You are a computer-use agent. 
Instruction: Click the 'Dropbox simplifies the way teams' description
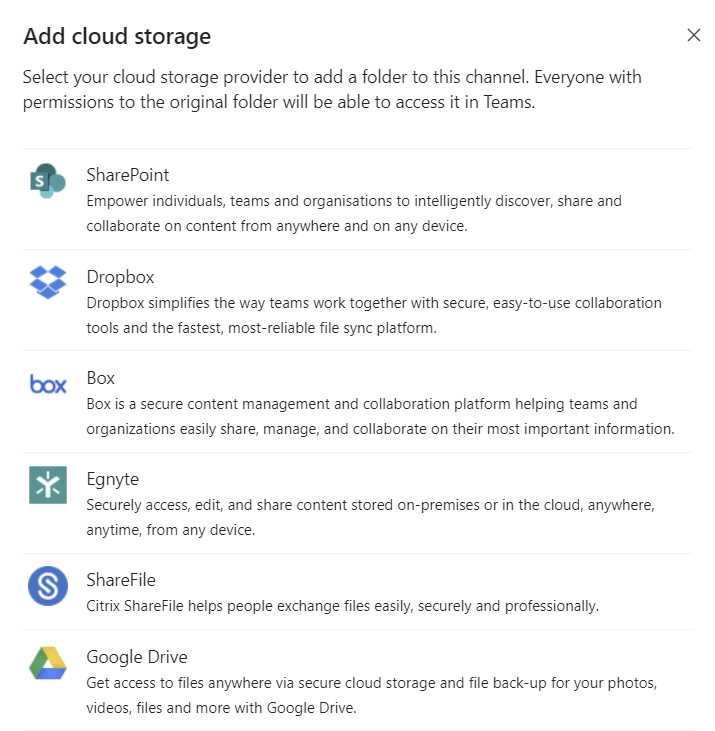coord(374,315)
